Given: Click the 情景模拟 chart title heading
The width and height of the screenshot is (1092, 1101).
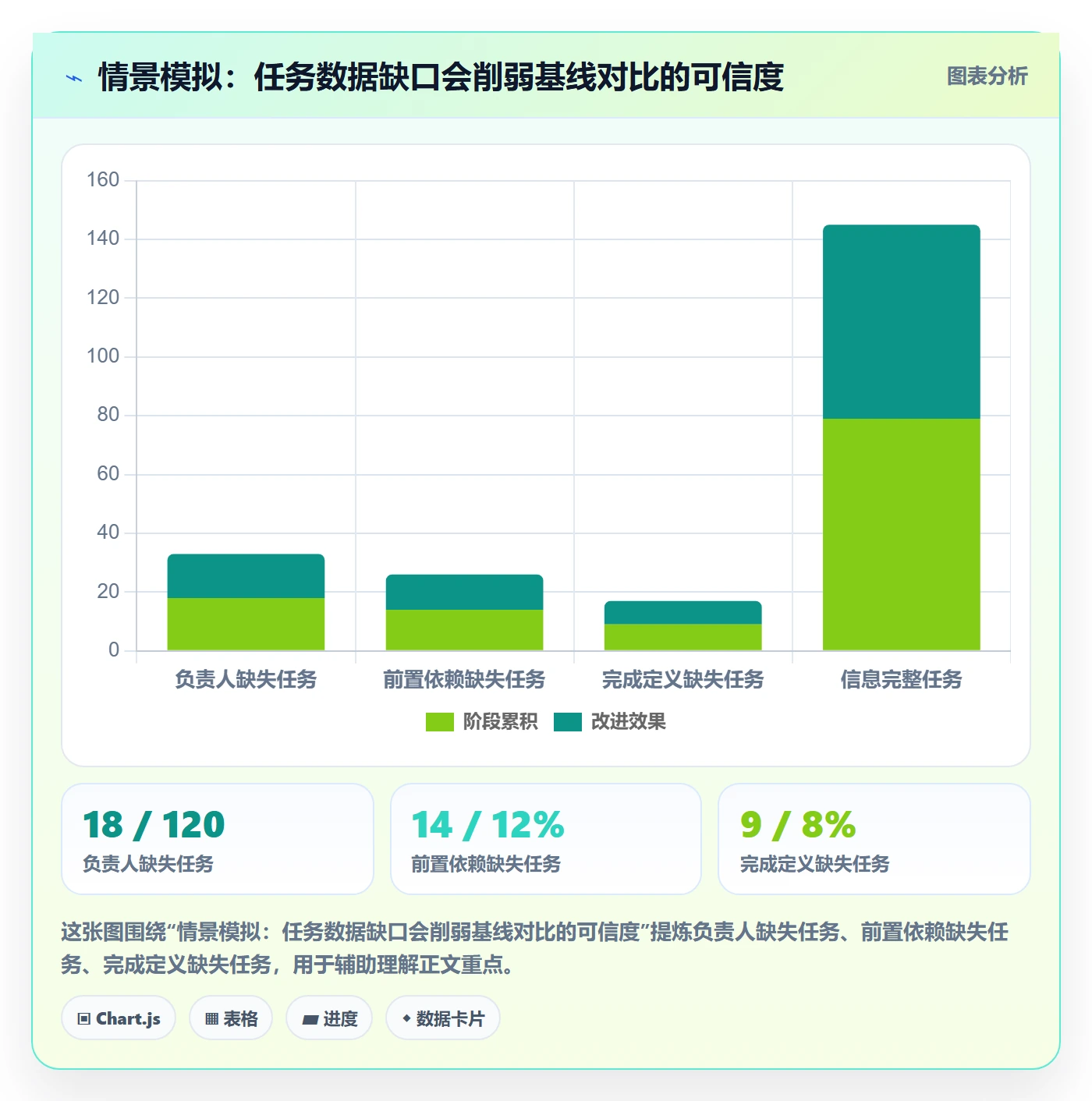Looking at the screenshot, I should pyautogui.click(x=441, y=77).
